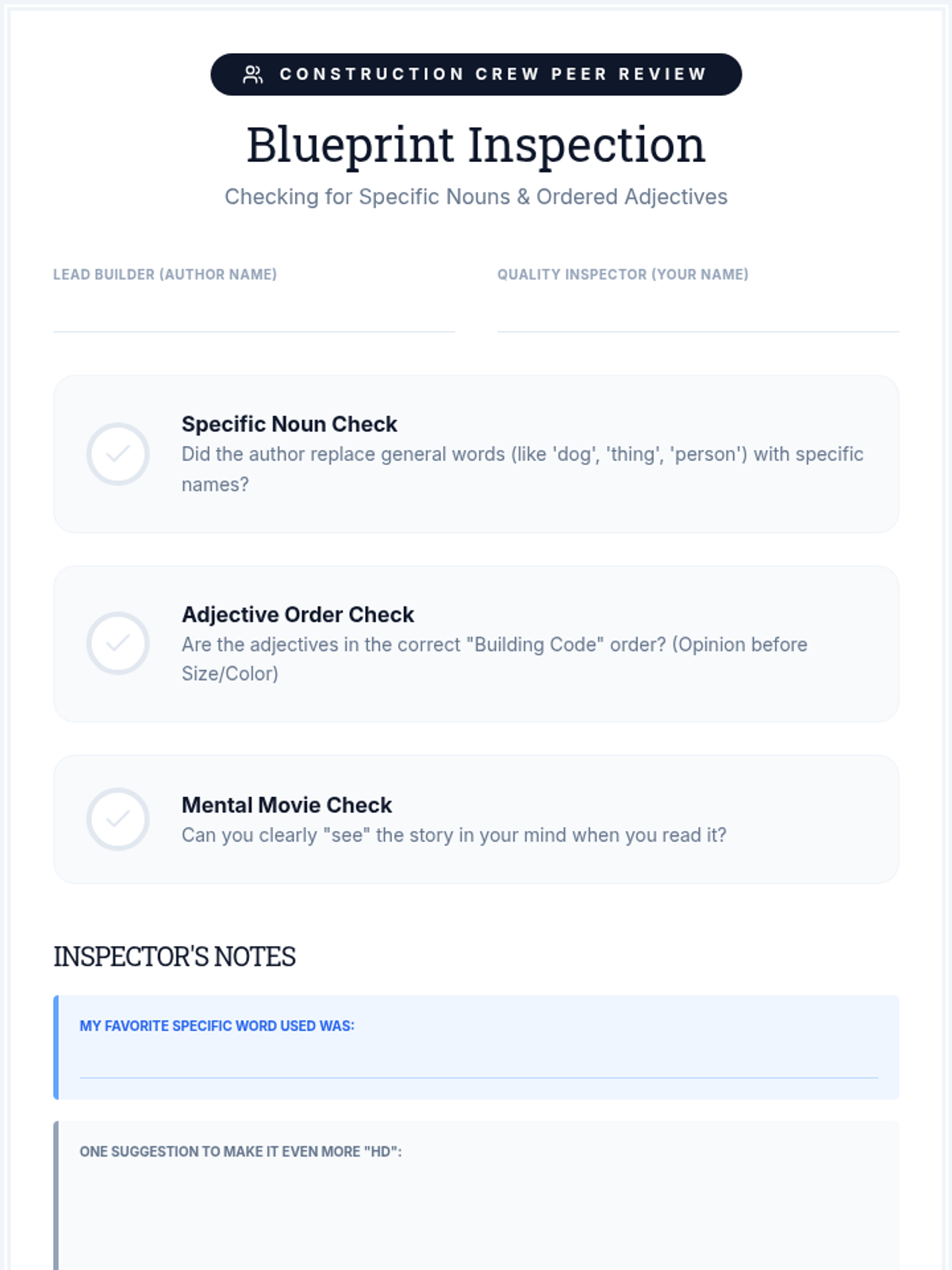Screen dimensions: 952x1270
Task: Type in the favorite specific word line
Action: 478,1062
